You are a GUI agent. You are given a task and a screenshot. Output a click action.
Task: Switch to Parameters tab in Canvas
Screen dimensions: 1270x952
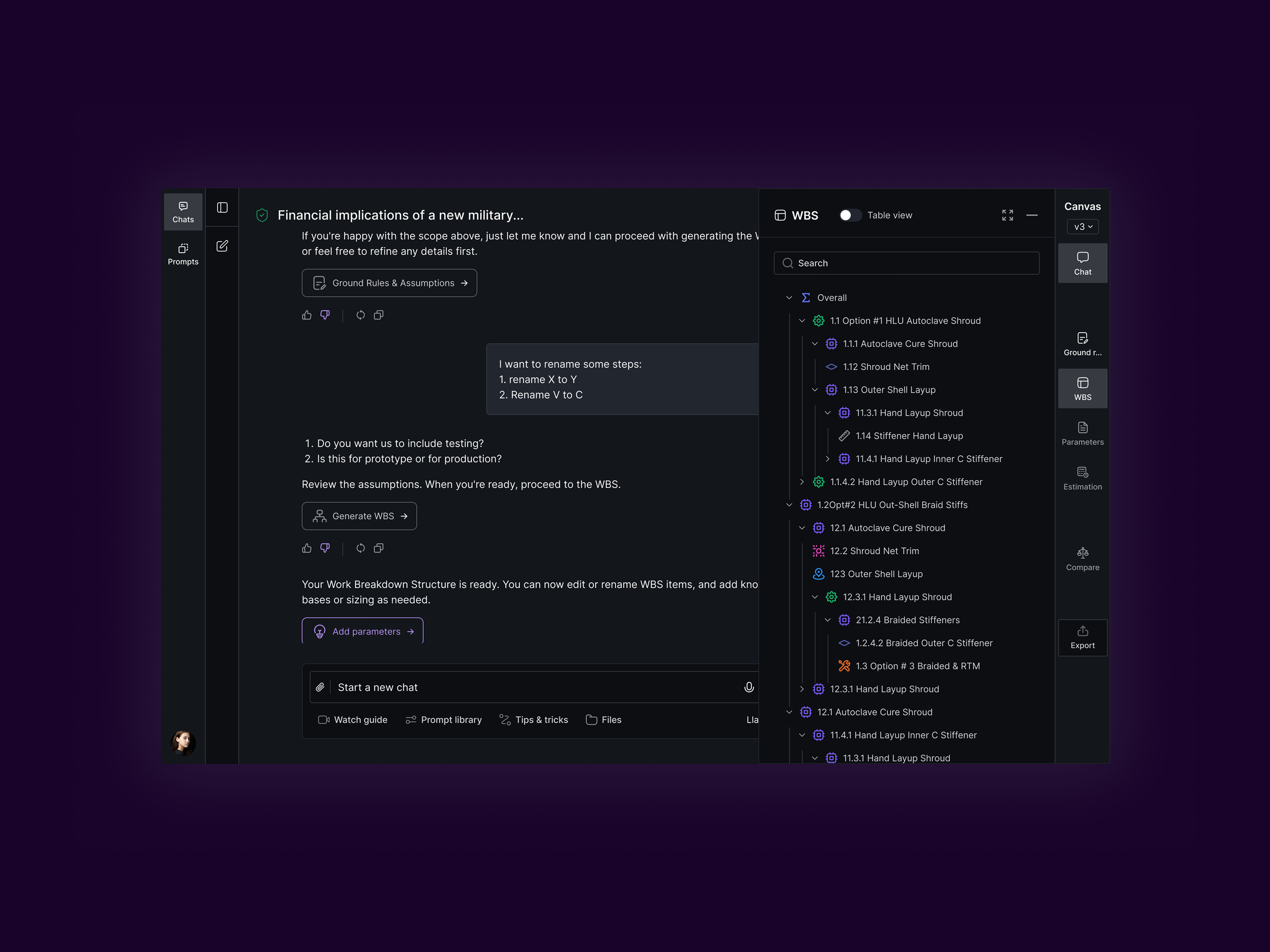[x=1082, y=433]
